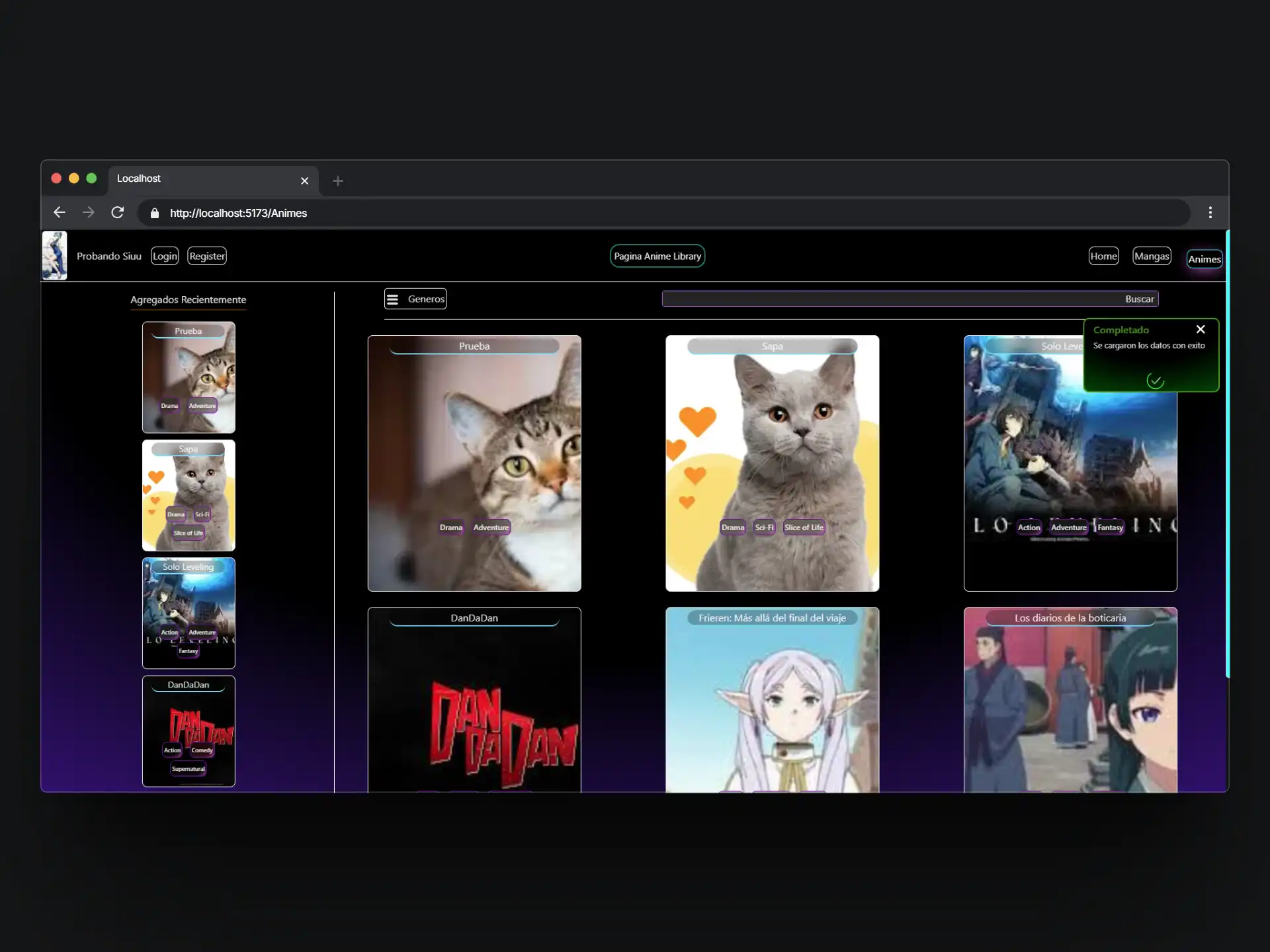Screen dimensions: 1270x952
Task: Click the macOS yellow minimize window button
Action: 74,178
